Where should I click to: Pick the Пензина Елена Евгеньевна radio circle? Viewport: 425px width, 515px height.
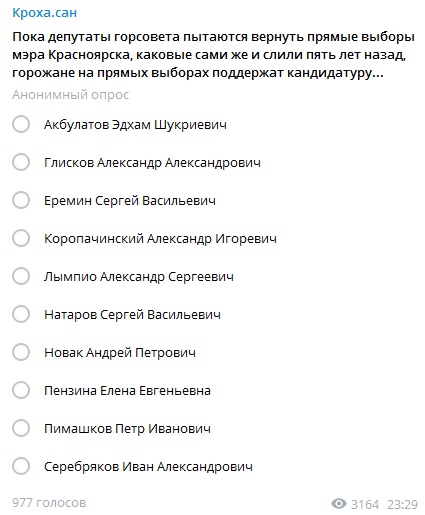[x=21, y=390]
